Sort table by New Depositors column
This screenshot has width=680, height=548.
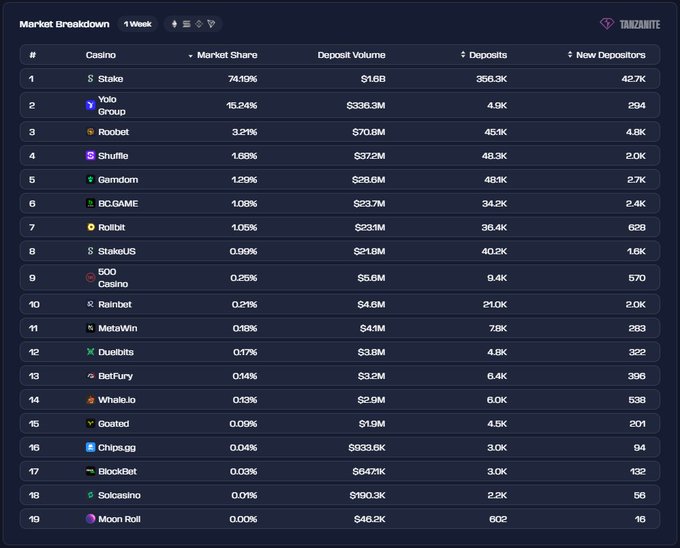click(606, 55)
